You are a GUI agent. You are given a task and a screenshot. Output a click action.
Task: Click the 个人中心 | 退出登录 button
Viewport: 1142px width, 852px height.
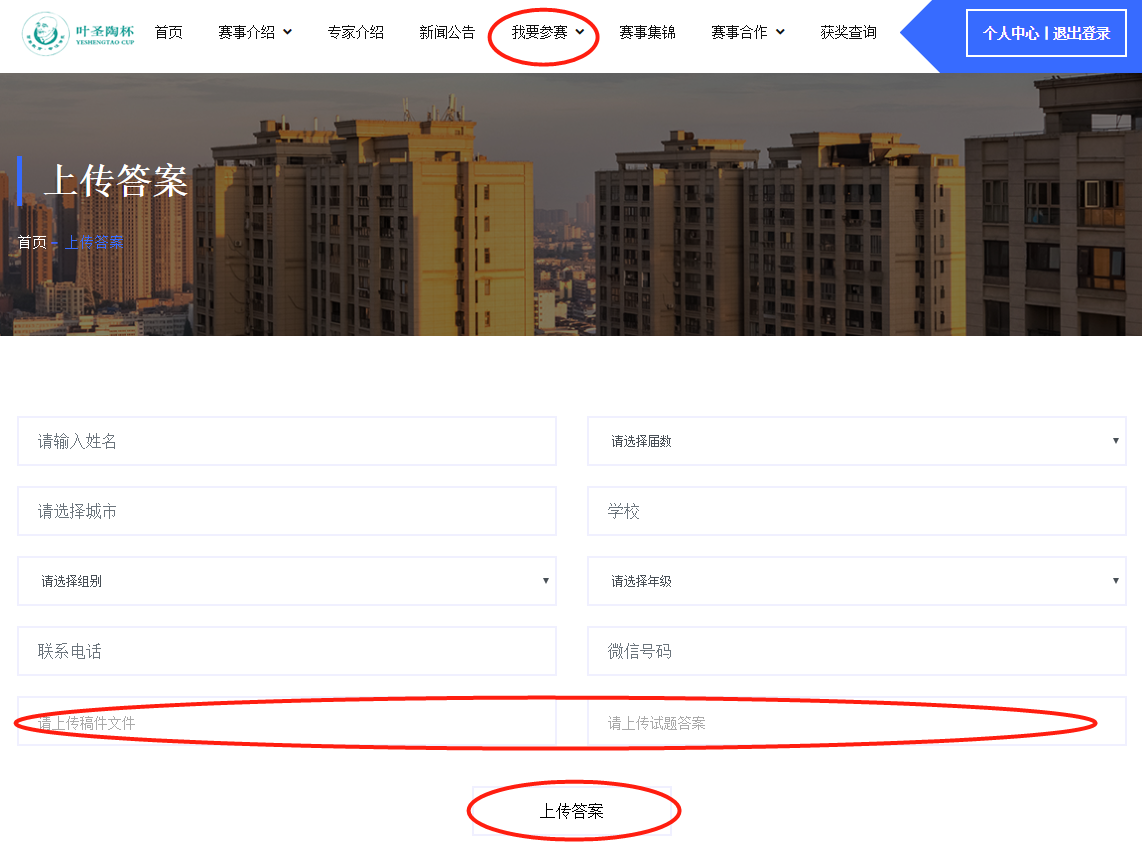click(x=1046, y=33)
